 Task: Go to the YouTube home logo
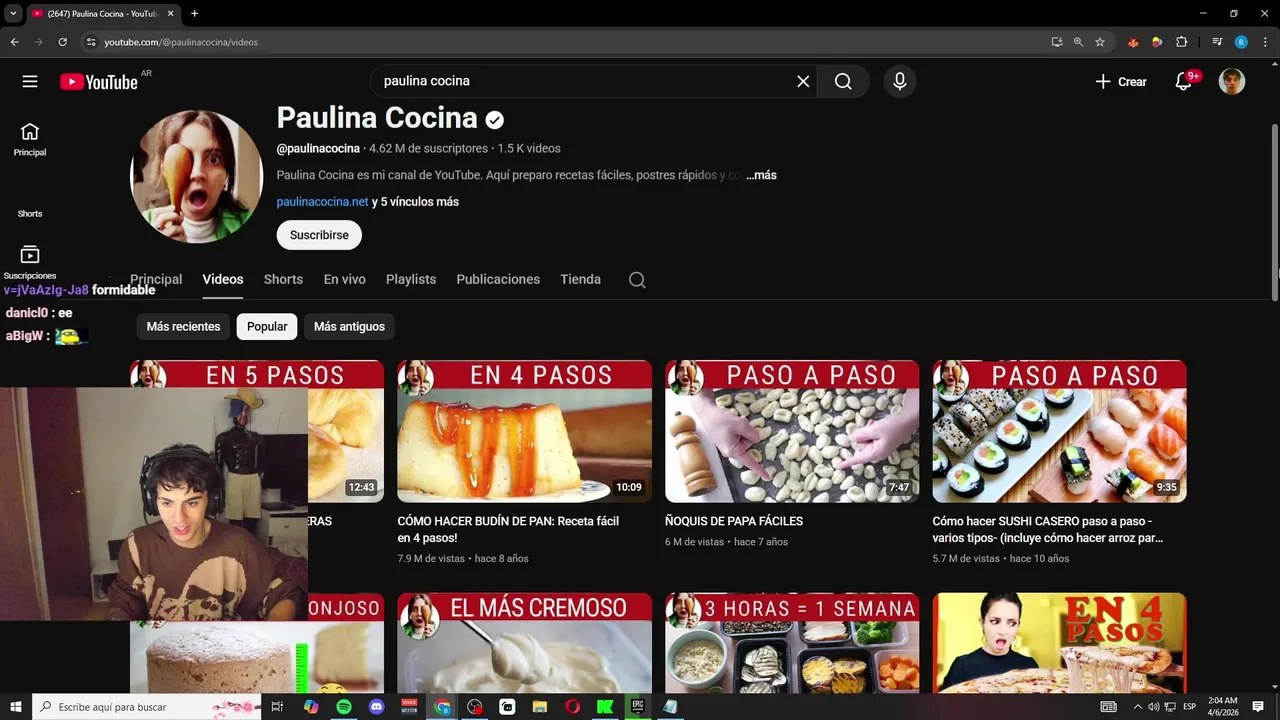[x=98, y=82]
